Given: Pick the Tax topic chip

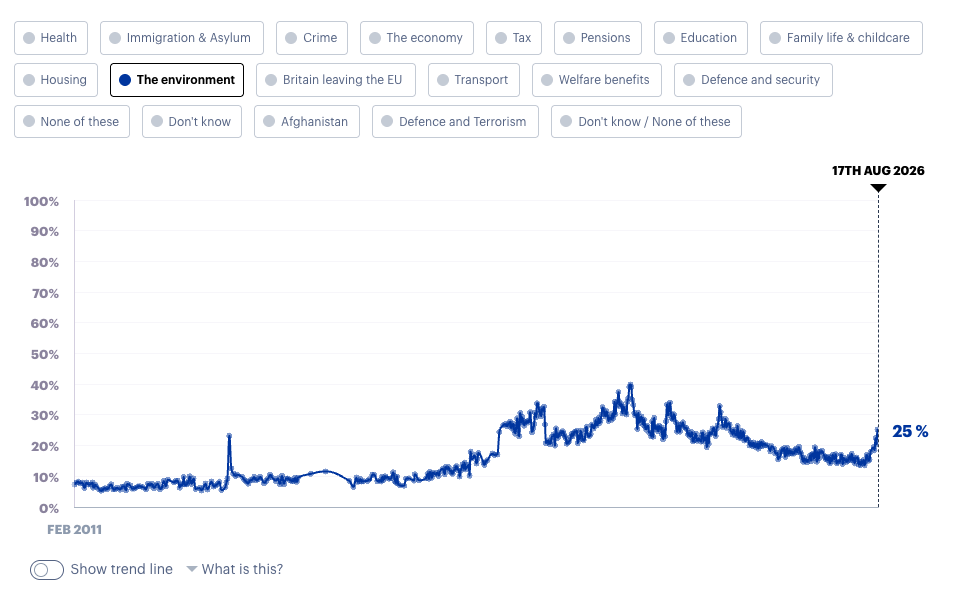Looking at the screenshot, I should click(514, 38).
